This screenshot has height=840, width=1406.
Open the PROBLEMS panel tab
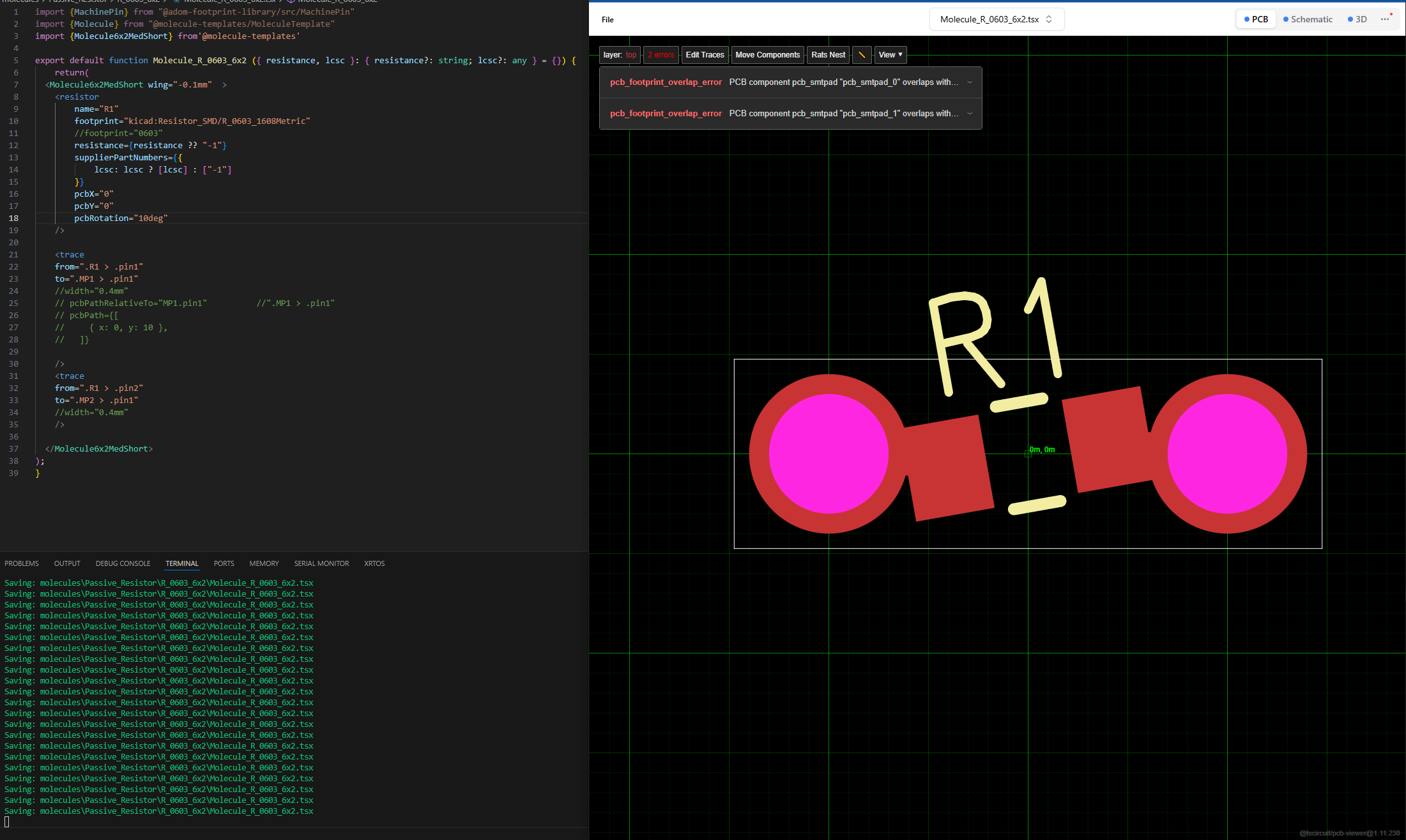[22, 563]
